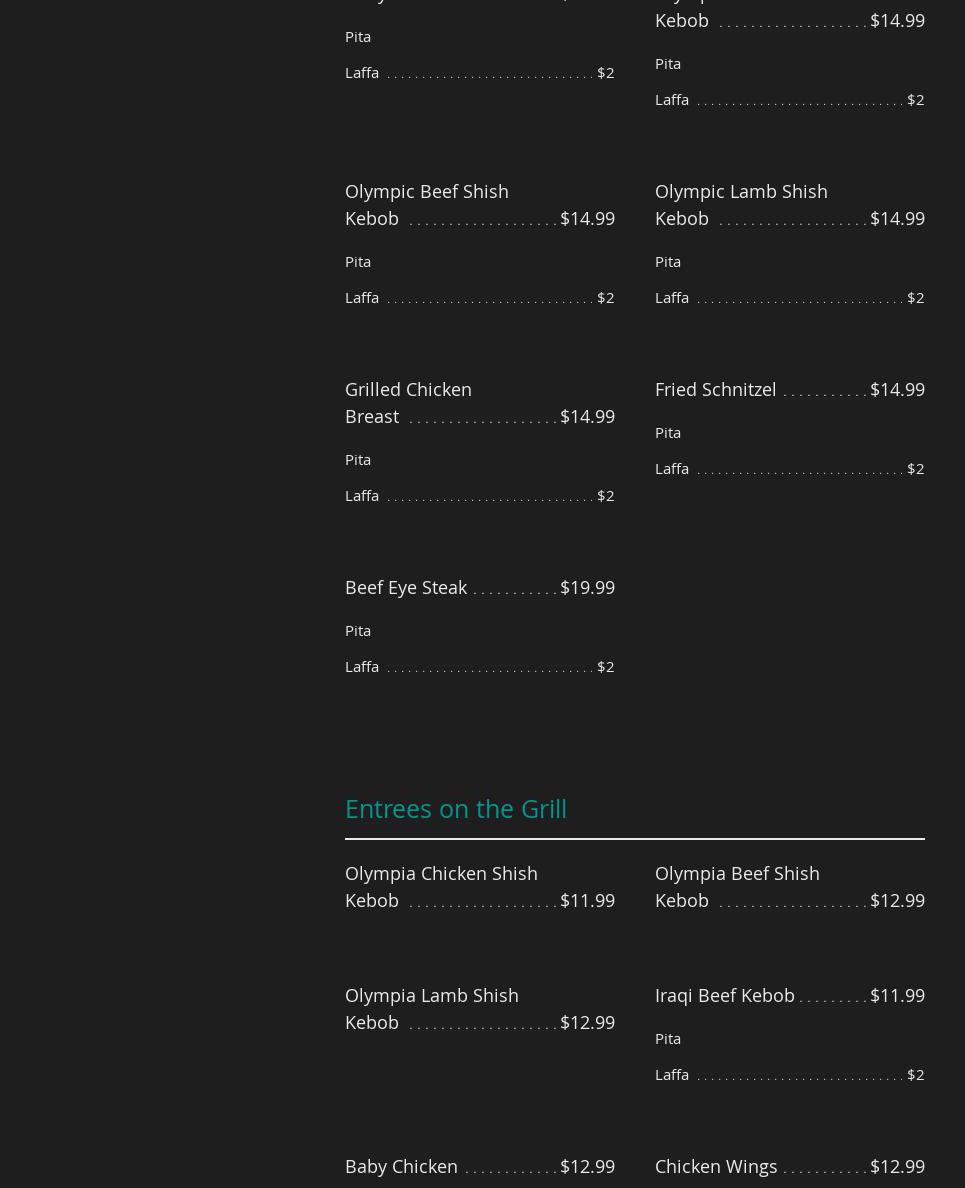
Task: Choose Laffa under Olympic Beef Shish Kebob
Action: point(362,297)
